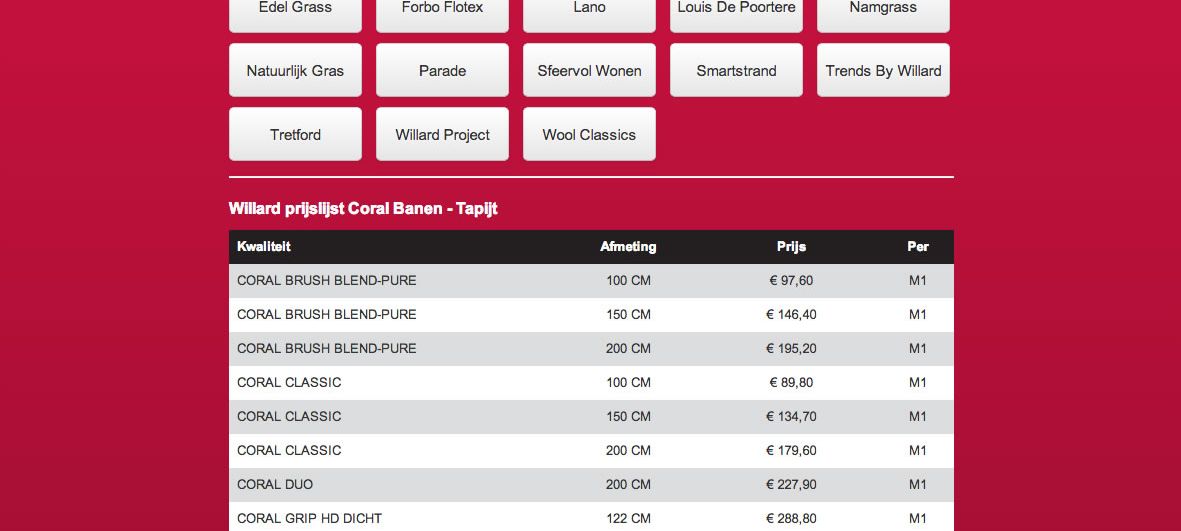Click the price € 146,40
Viewport: 1181px width, 531px height.
pyautogui.click(x=792, y=314)
